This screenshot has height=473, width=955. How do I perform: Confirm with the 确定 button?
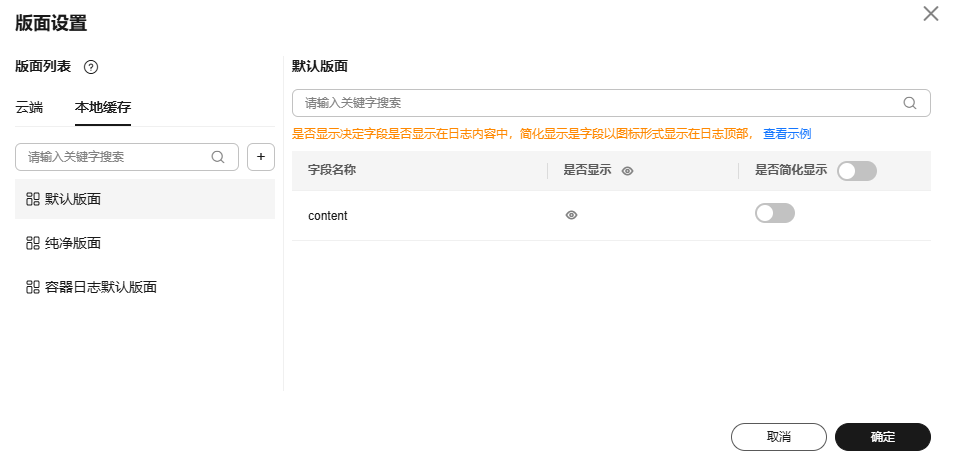pyautogui.click(x=883, y=437)
